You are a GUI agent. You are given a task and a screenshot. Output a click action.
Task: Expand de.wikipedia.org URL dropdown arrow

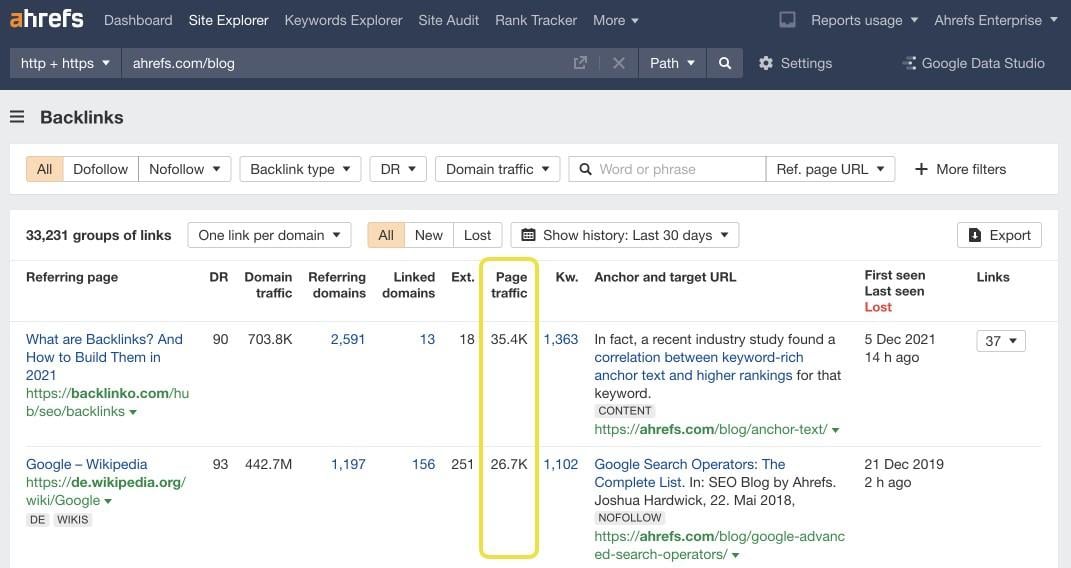108,501
